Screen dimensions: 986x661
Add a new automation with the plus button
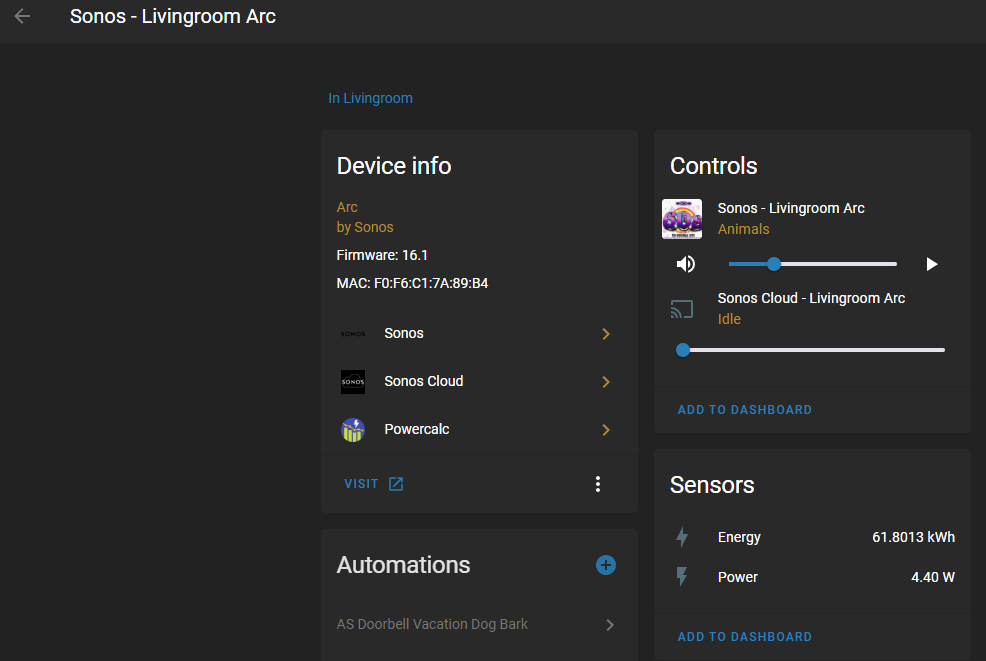tap(605, 565)
